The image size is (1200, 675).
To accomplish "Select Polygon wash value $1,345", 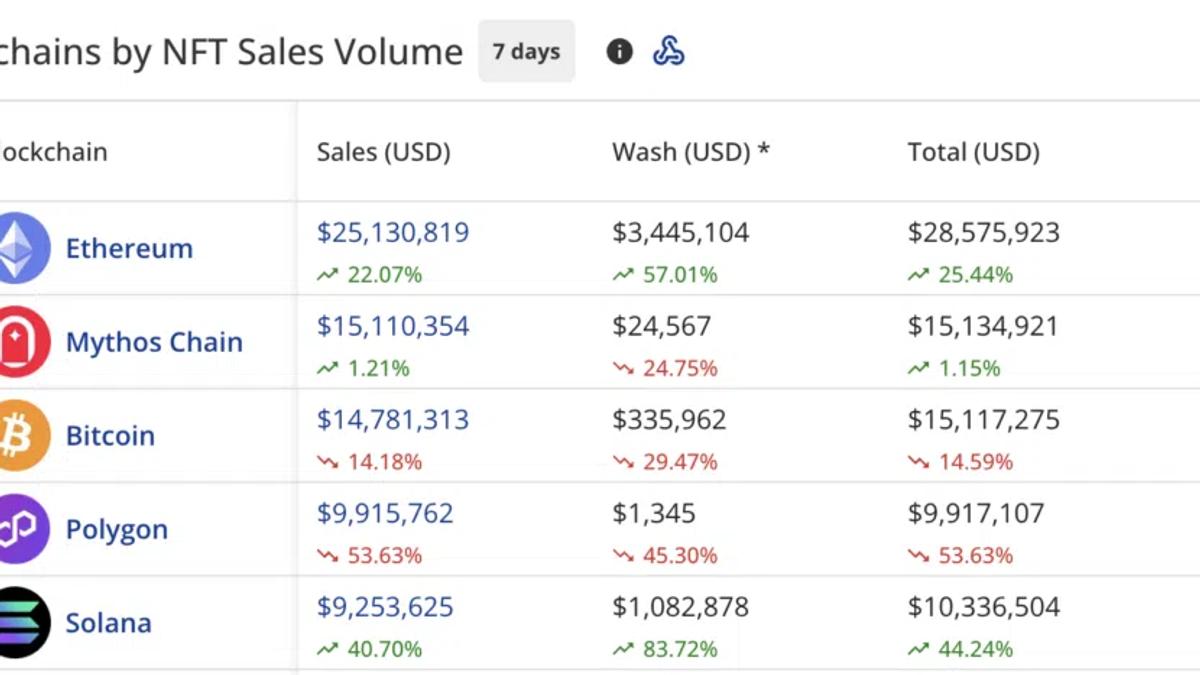I will click(654, 514).
